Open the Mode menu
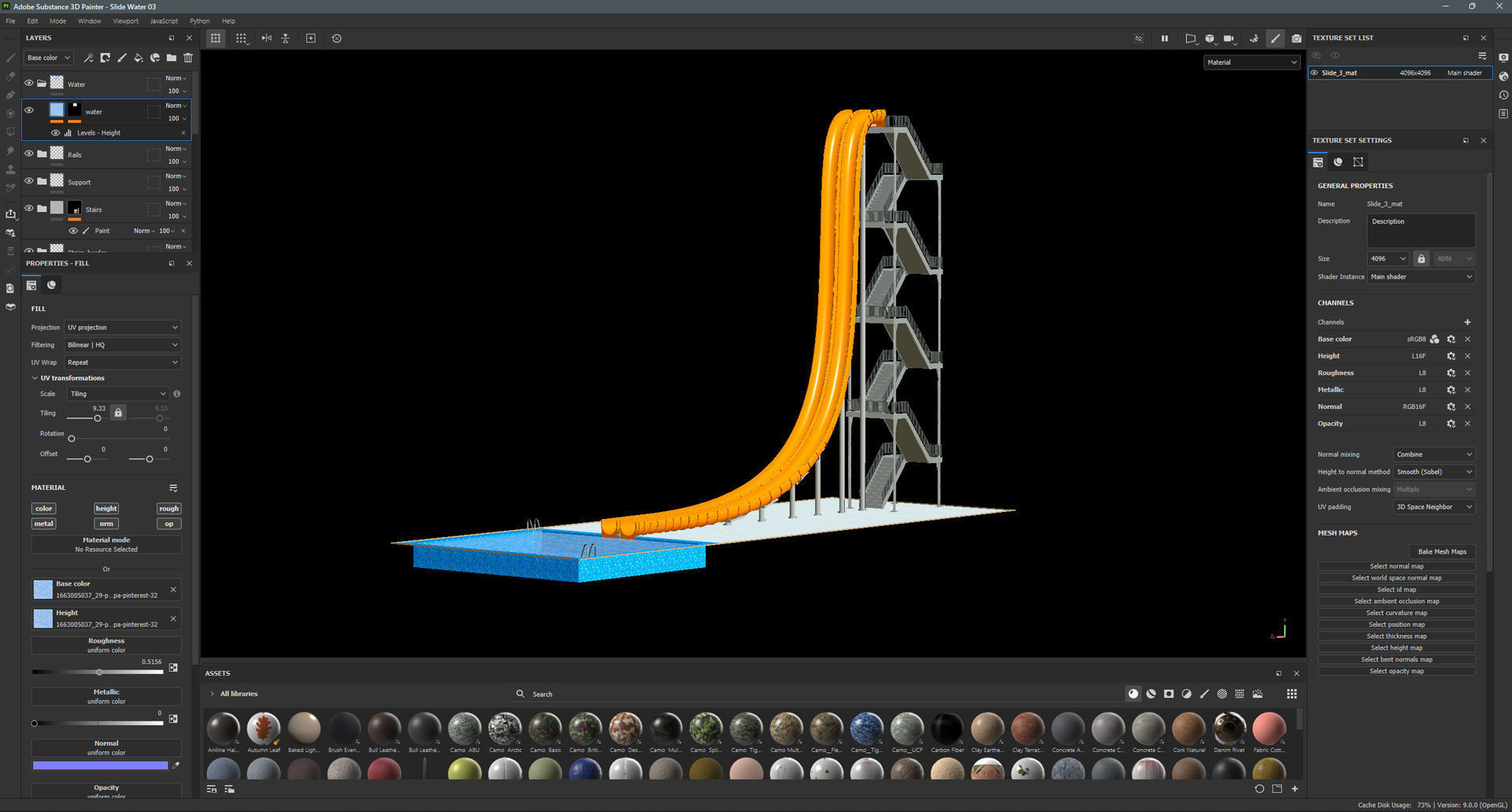 [57, 21]
